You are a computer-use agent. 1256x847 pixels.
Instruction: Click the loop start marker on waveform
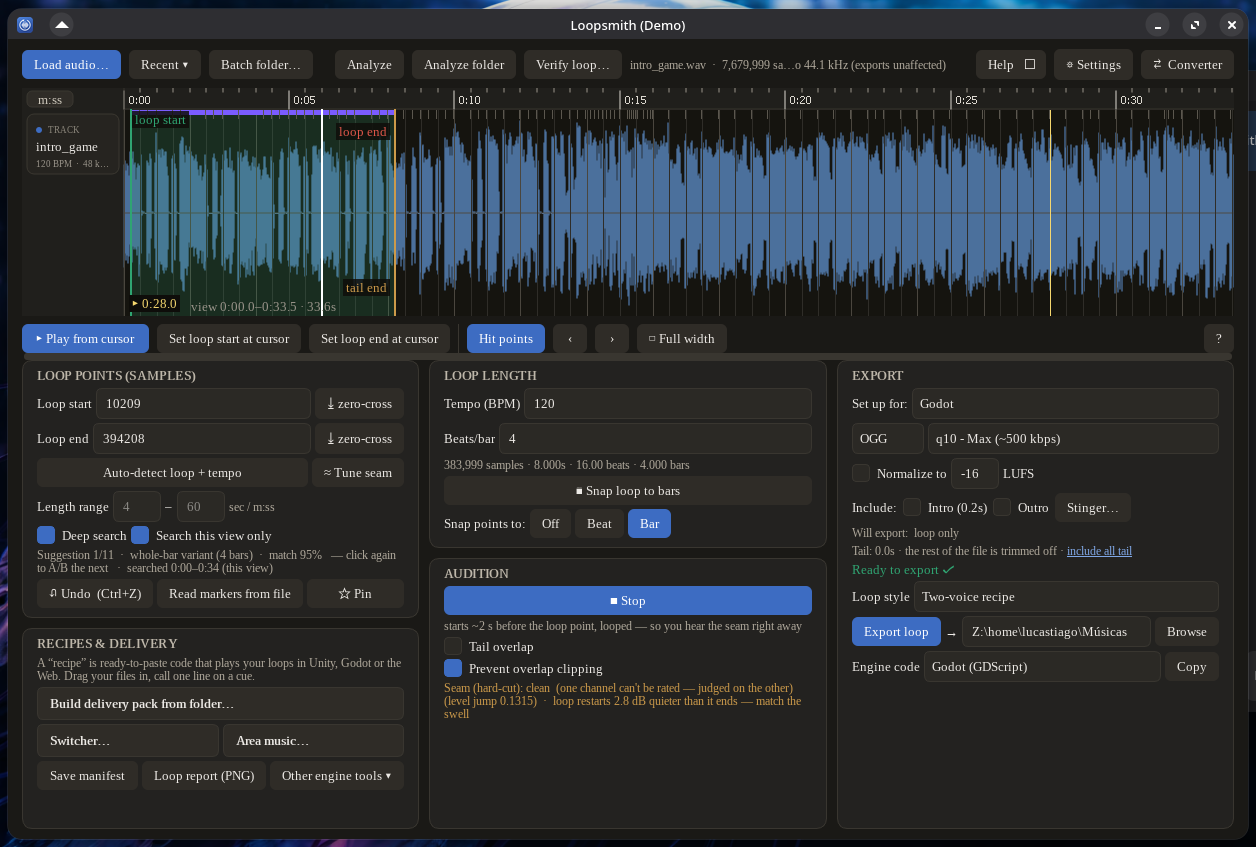(160, 119)
